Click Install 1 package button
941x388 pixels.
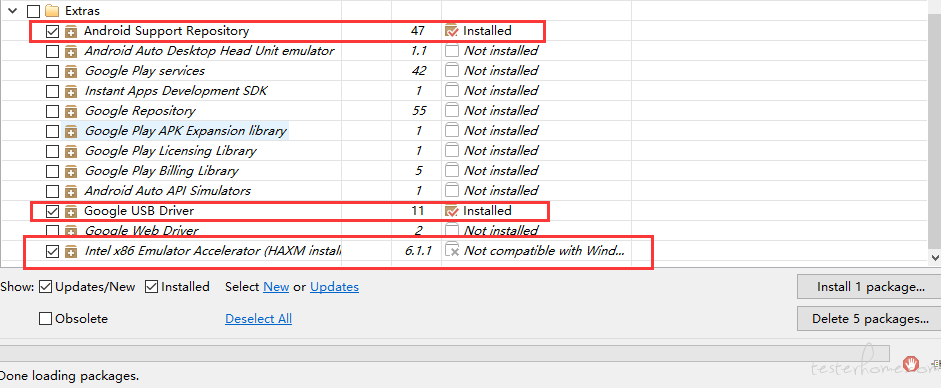(870, 287)
